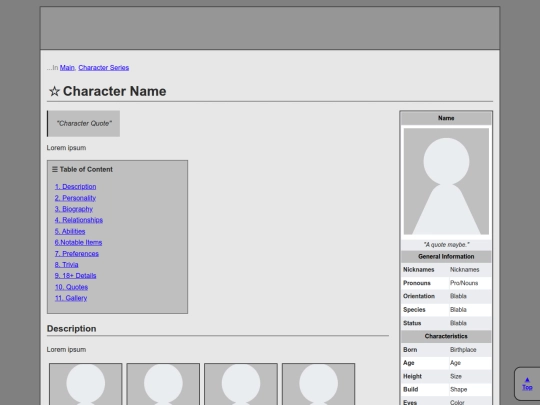Image resolution: width=540 pixels, height=405 pixels.
Task: Open the third gallery thumbnail under Description
Action: pyautogui.click(x=241, y=384)
